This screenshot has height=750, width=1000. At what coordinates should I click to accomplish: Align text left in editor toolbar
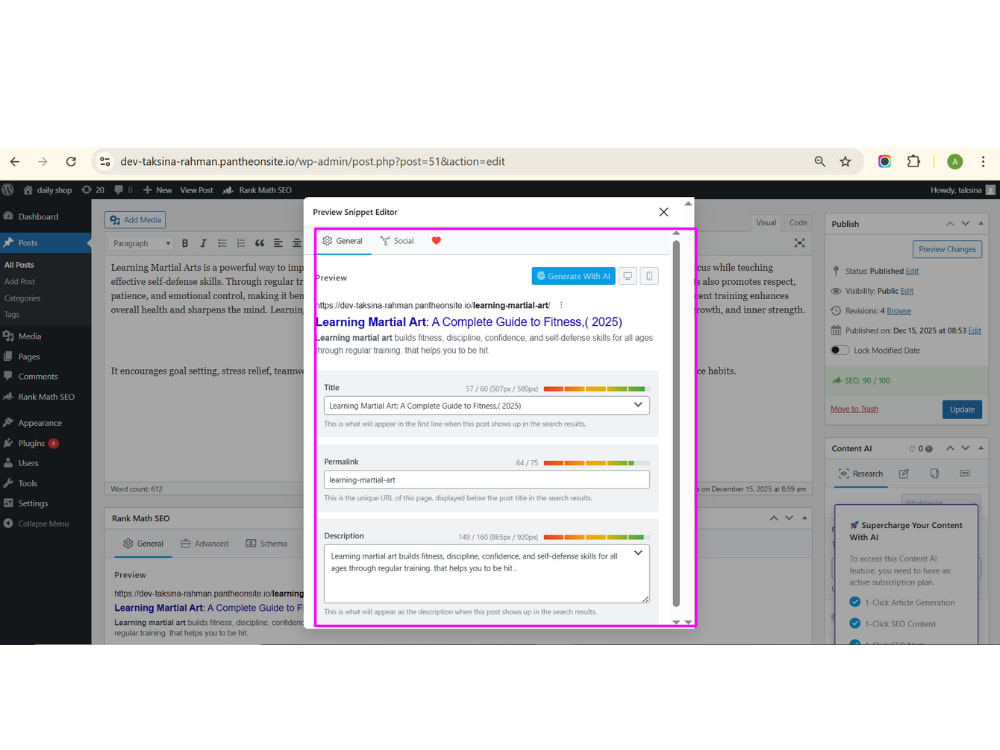[278, 243]
